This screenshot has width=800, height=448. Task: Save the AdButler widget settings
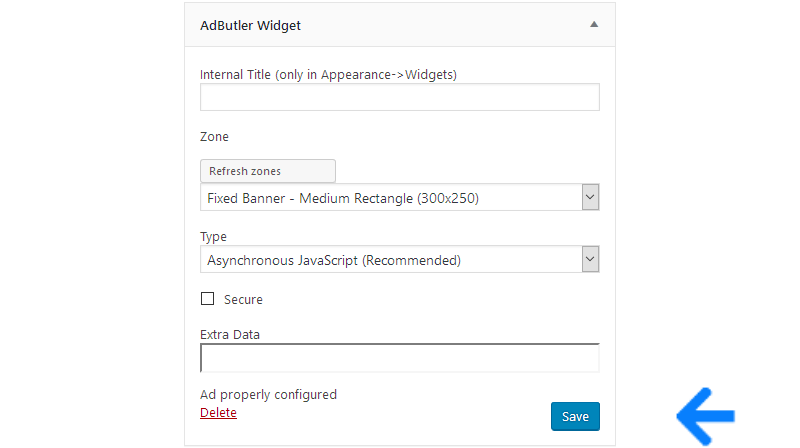click(575, 416)
